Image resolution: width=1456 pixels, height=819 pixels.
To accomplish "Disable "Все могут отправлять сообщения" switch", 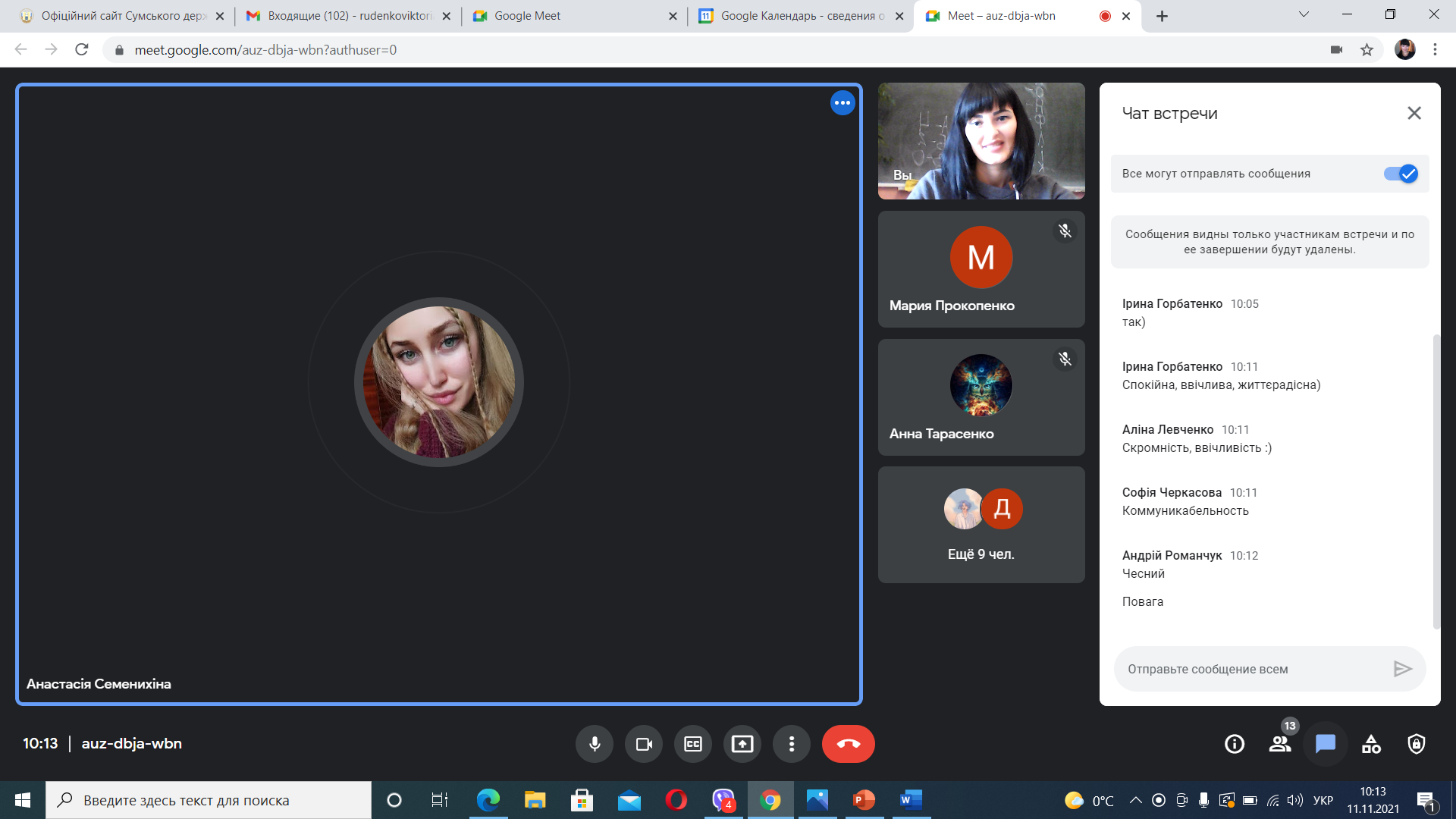I will coord(1401,174).
